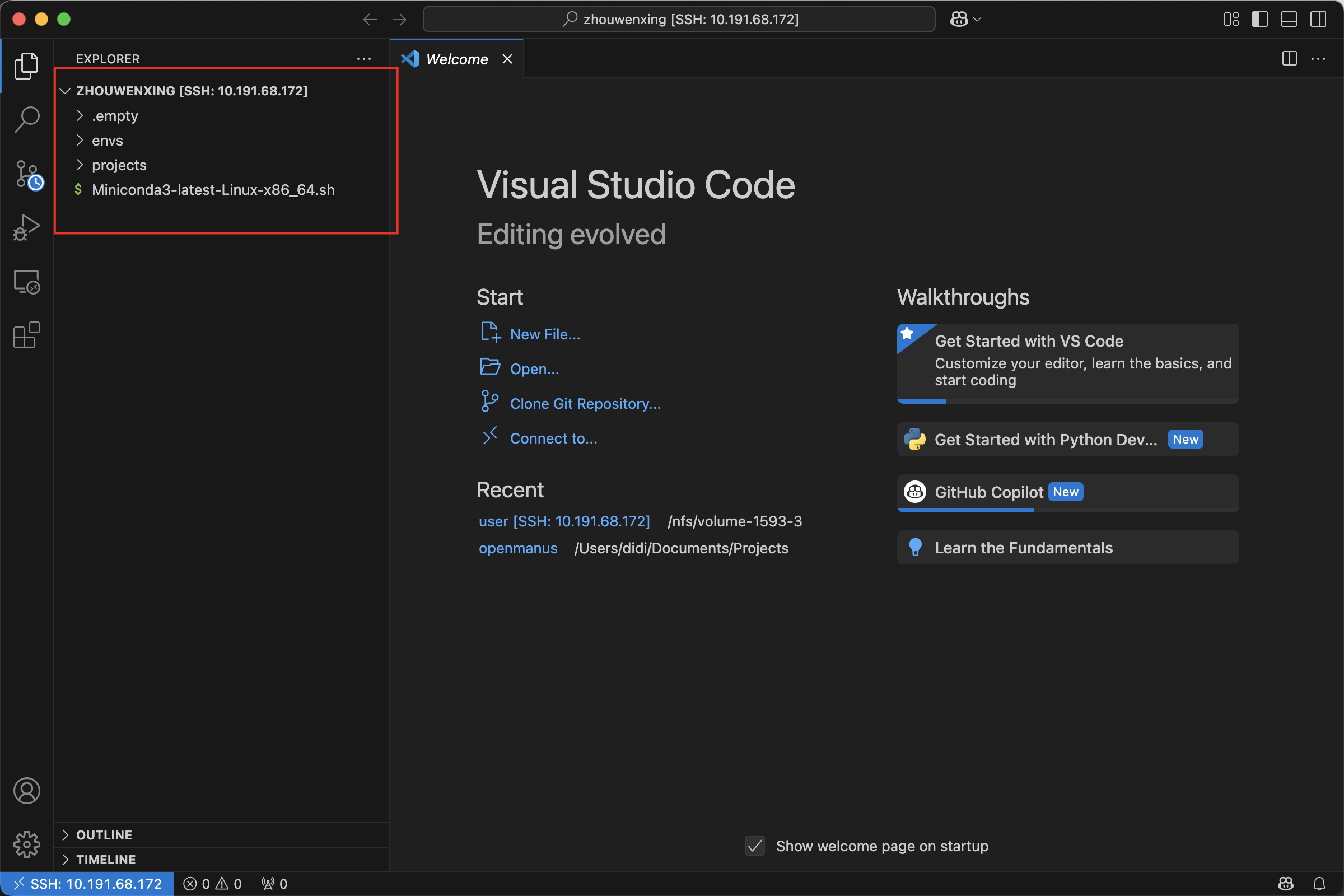
Task: Click the command center search box
Action: (679, 20)
